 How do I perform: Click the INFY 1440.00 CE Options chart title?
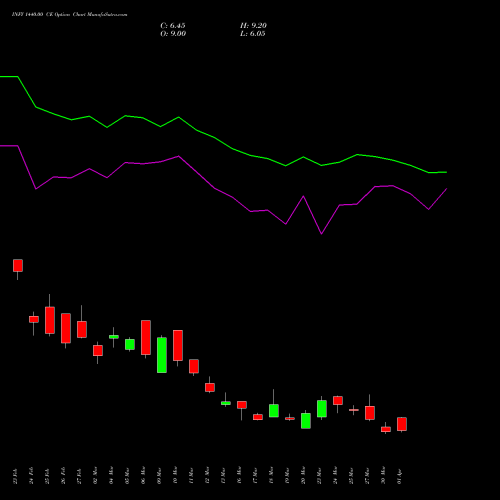69,15
